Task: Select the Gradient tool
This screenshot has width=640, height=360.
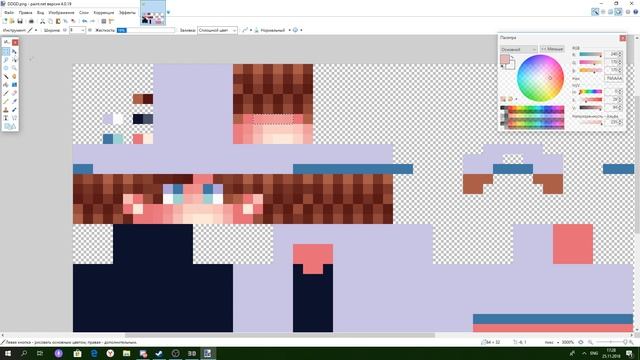Action: point(14,85)
